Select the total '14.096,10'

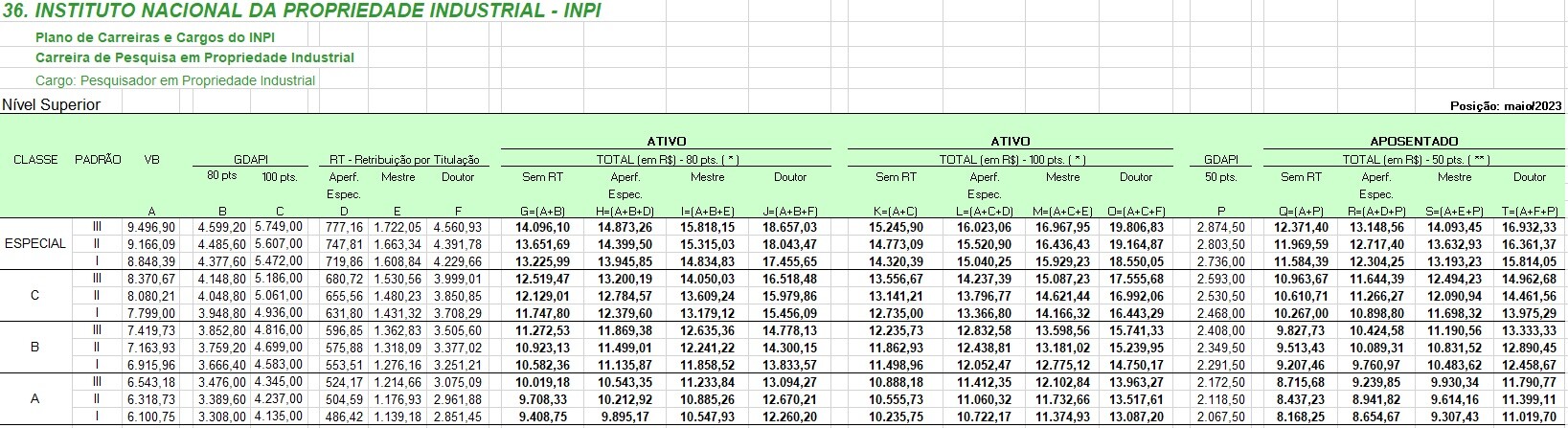pos(543,228)
